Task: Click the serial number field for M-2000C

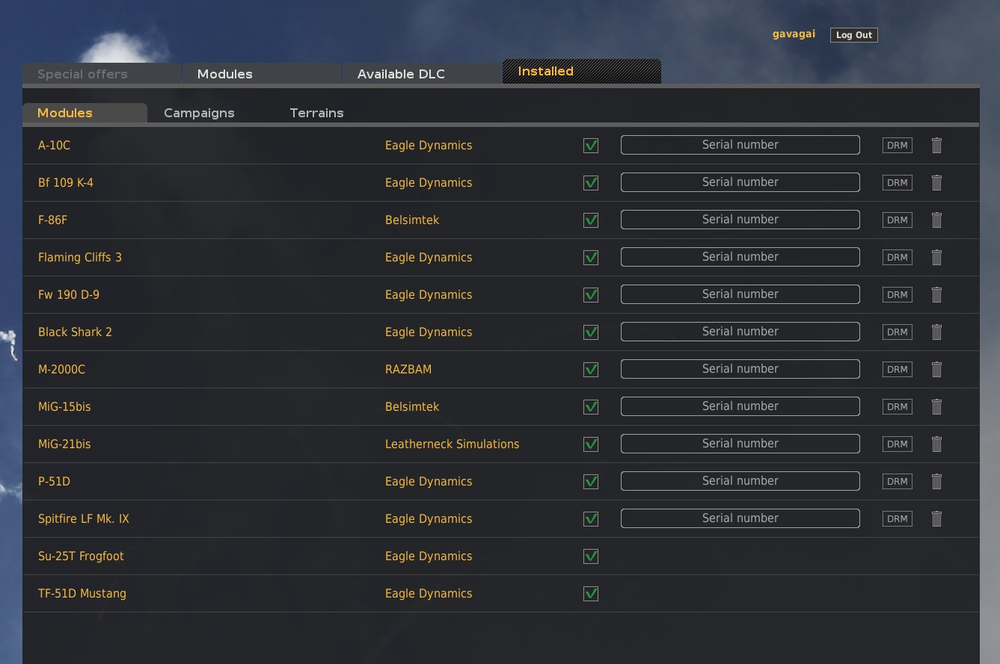Action: click(740, 369)
